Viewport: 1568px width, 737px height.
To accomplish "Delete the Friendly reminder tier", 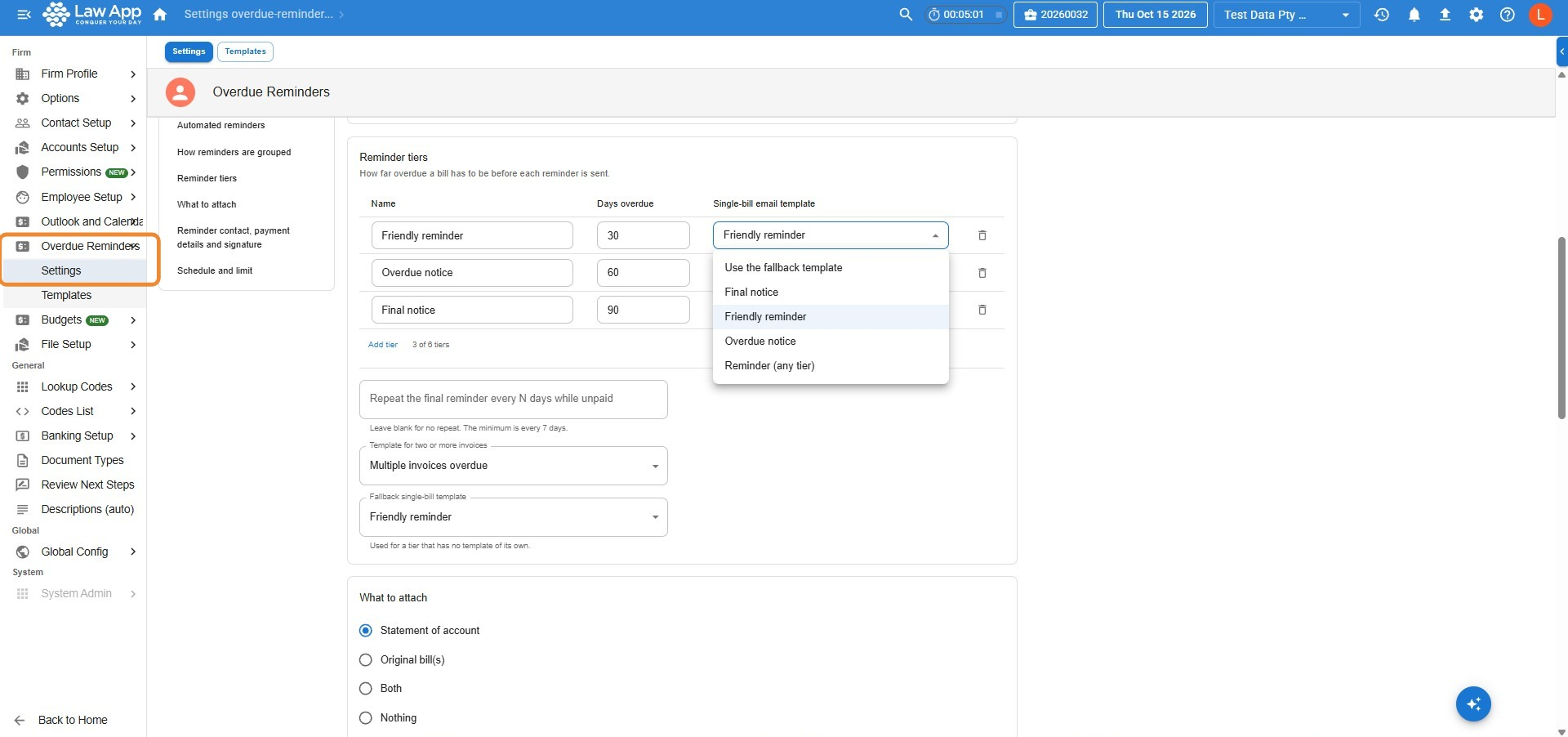I will pos(982,235).
